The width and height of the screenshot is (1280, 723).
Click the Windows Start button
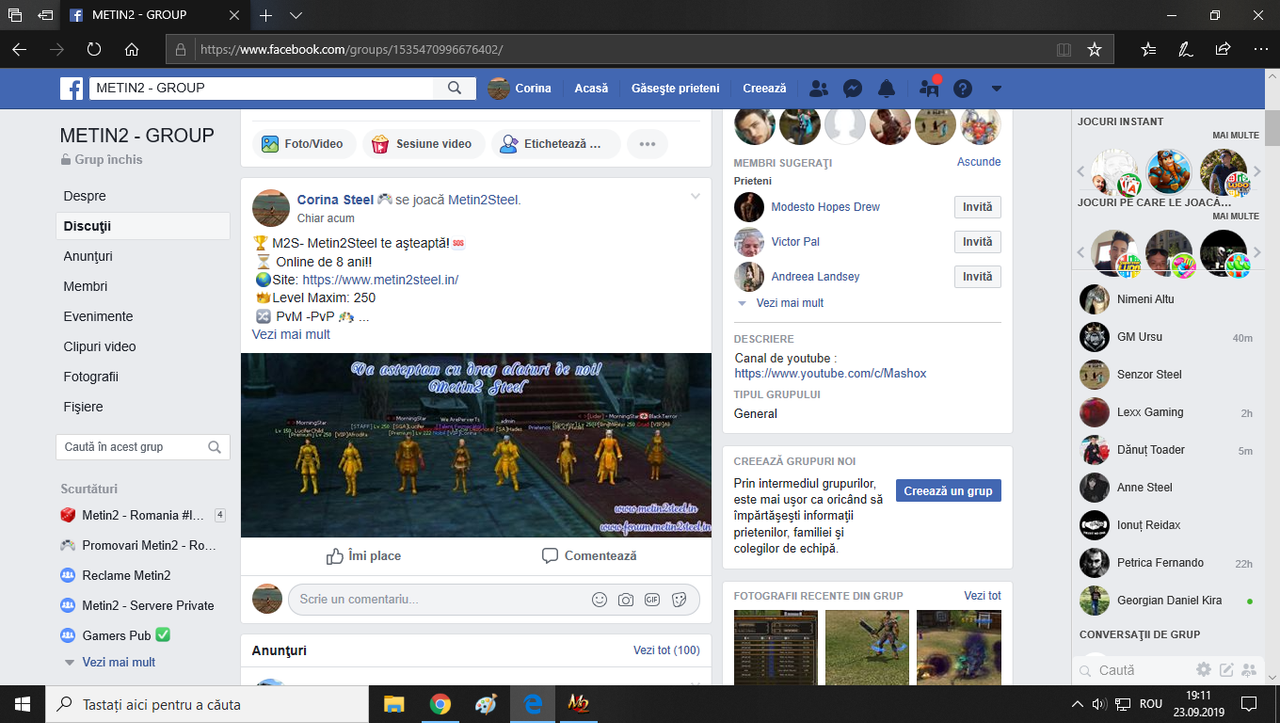[x=23, y=704]
